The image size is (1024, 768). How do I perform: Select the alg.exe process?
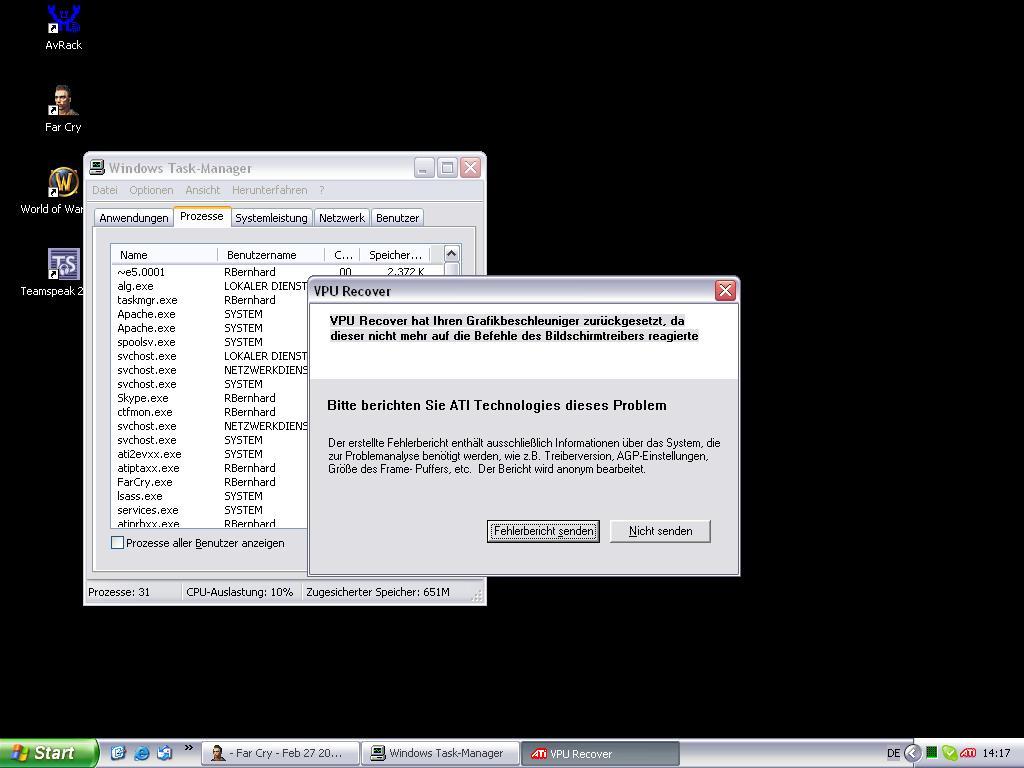(x=210, y=286)
